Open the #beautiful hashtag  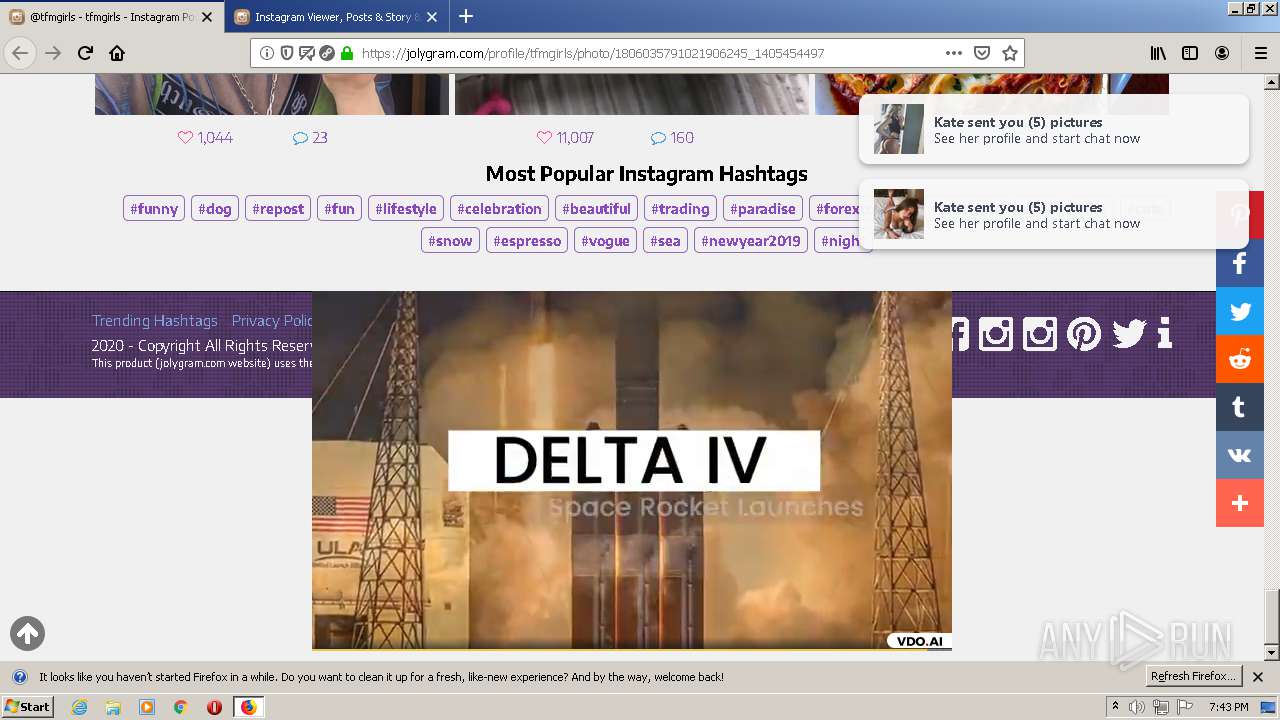point(596,208)
